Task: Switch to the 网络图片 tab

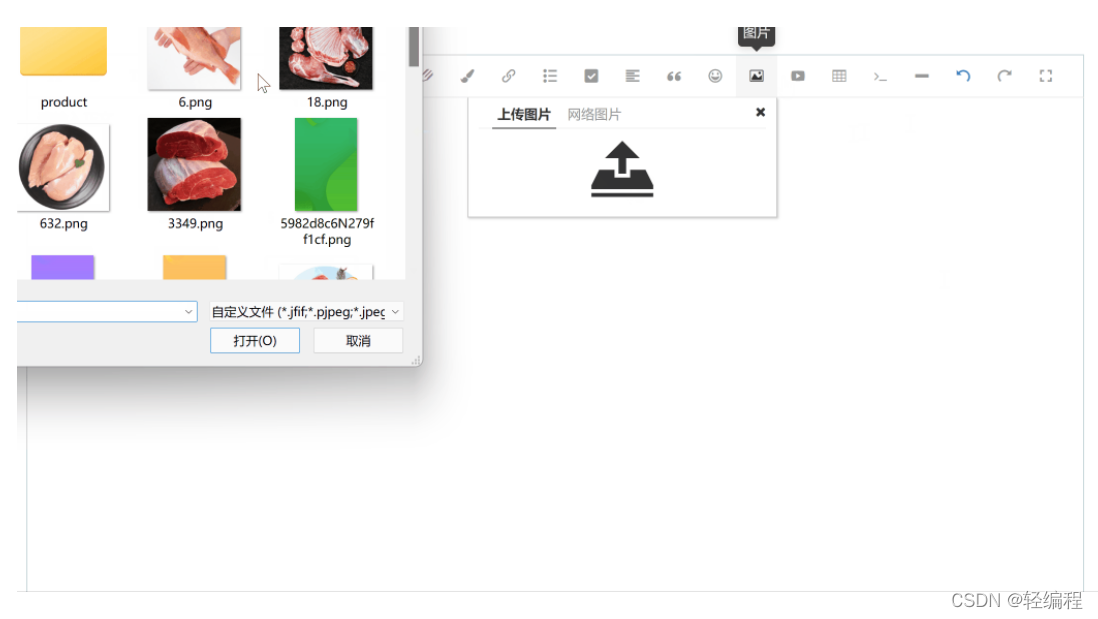Action: tap(594, 114)
